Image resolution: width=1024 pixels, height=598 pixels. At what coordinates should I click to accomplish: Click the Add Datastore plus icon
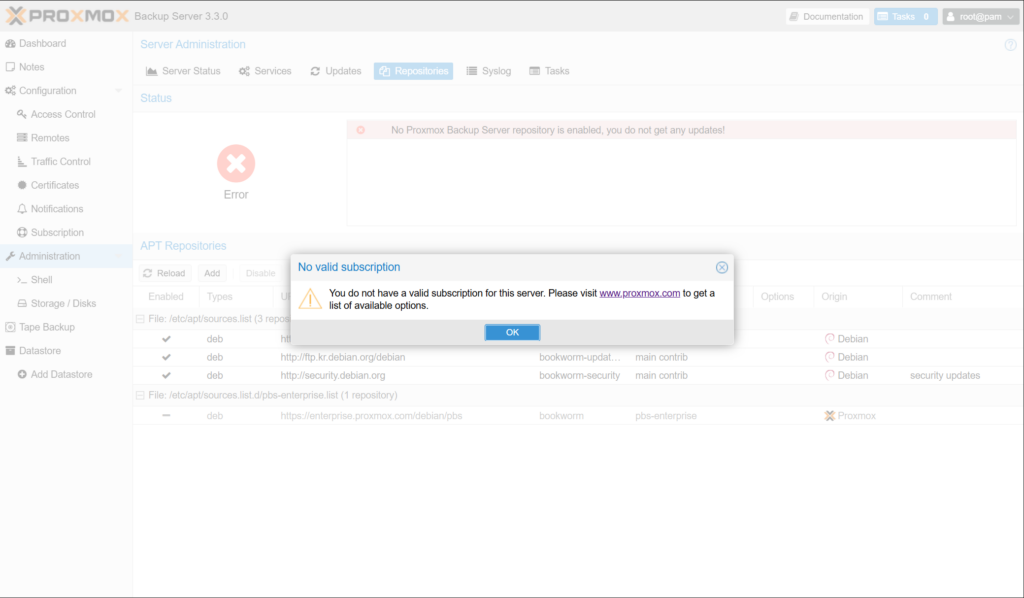(x=22, y=374)
